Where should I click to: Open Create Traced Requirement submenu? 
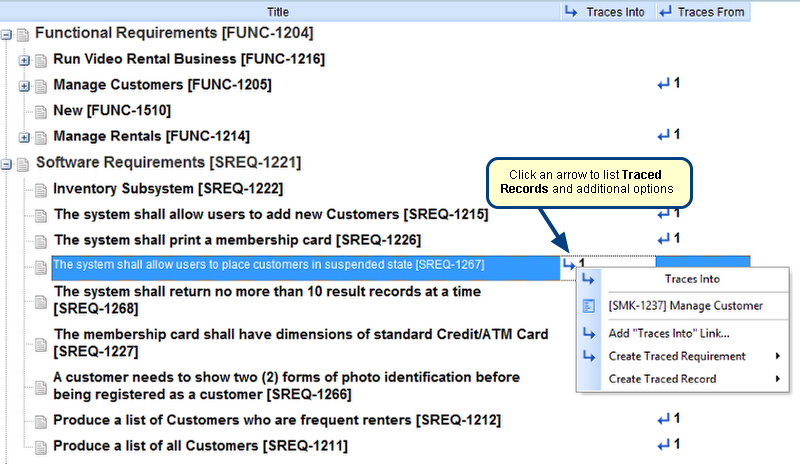(677, 356)
